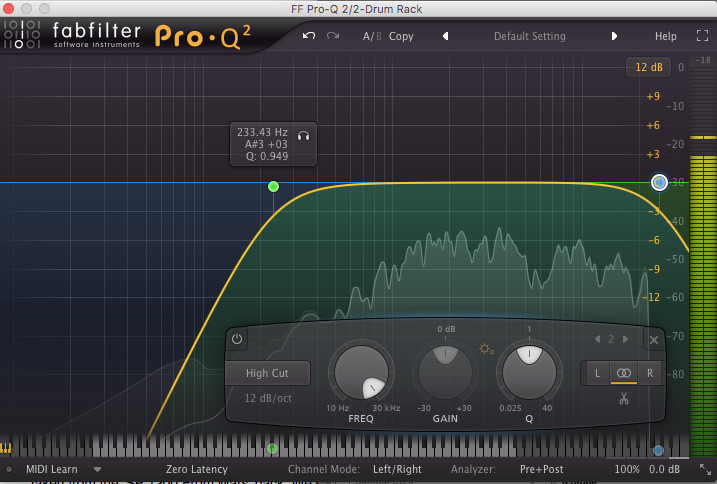
Task: Click the scissors split band icon
Action: pyautogui.click(x=624, y=398)
